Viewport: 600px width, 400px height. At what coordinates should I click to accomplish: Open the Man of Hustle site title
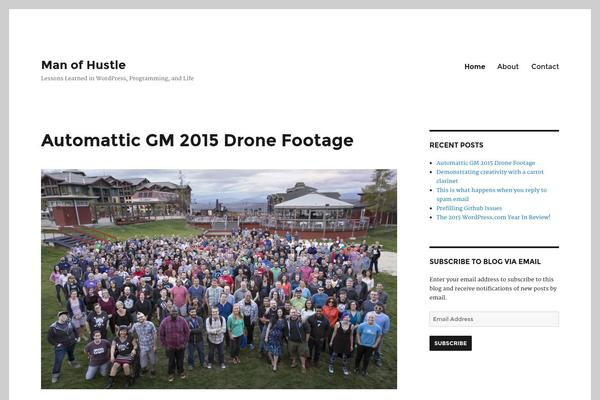pyautogui.click(x=83, y=65)
